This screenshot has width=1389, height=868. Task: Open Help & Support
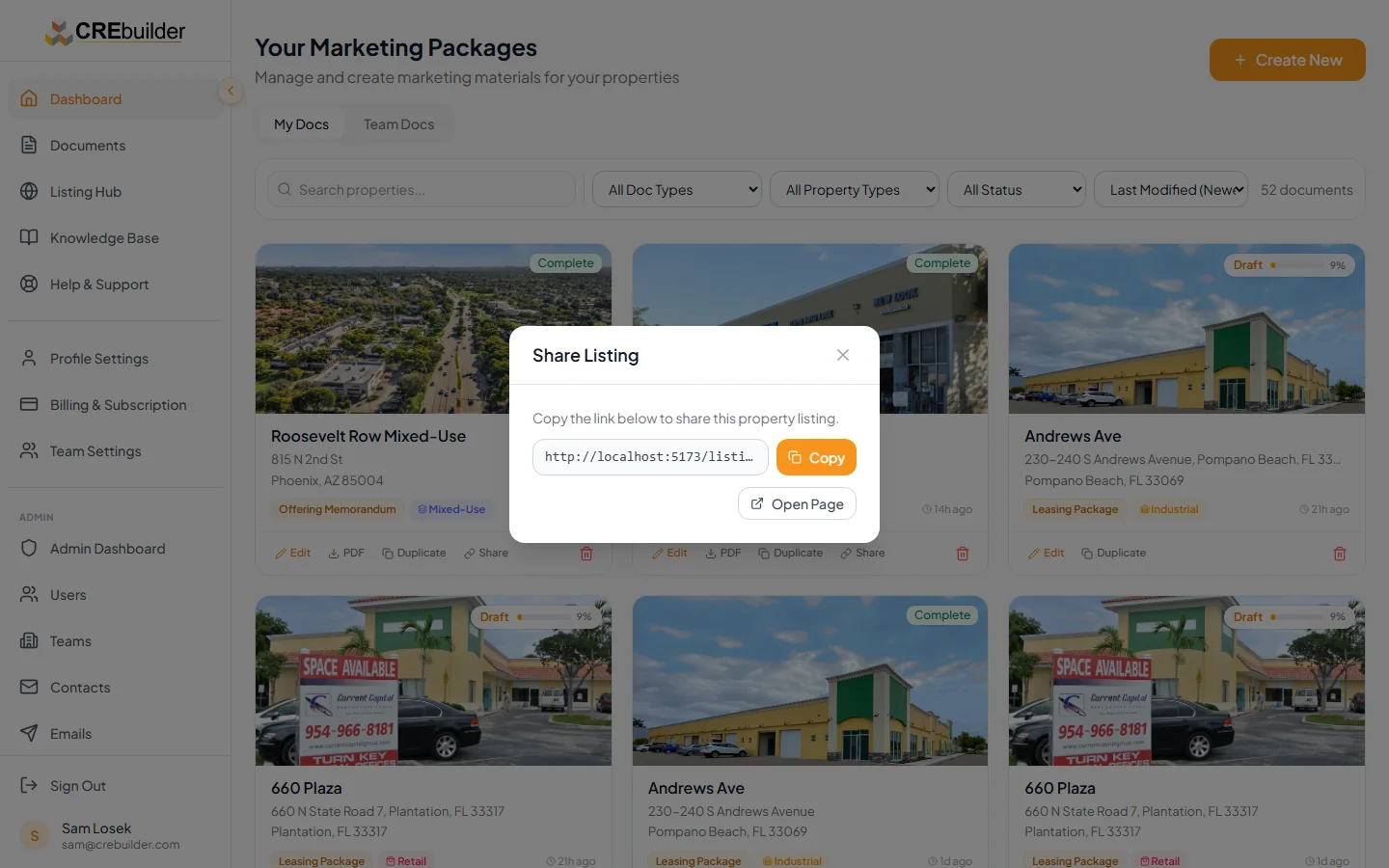pos(98,284)
